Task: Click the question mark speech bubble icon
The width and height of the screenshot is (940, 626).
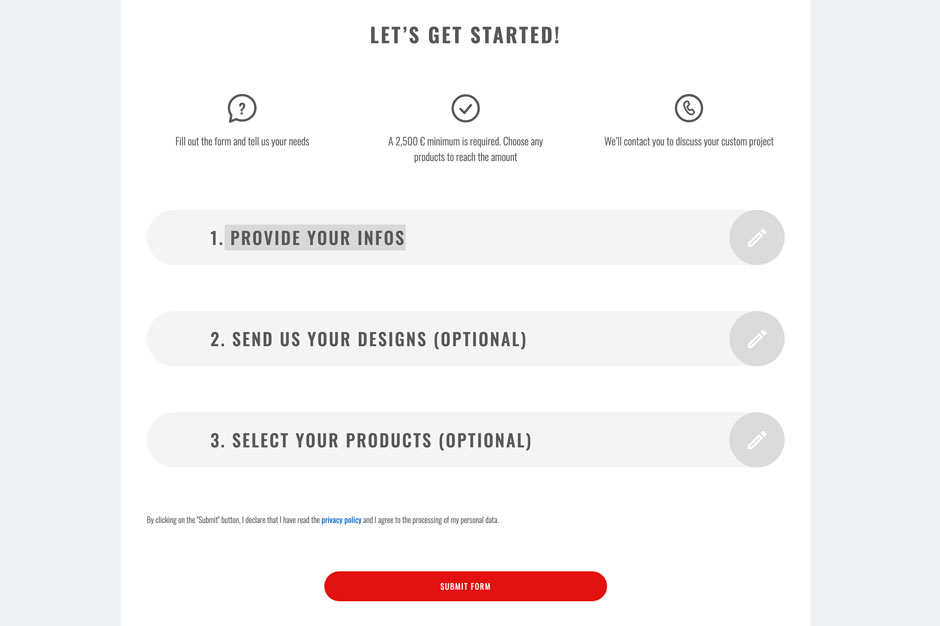Action: [x=242, y=108]
